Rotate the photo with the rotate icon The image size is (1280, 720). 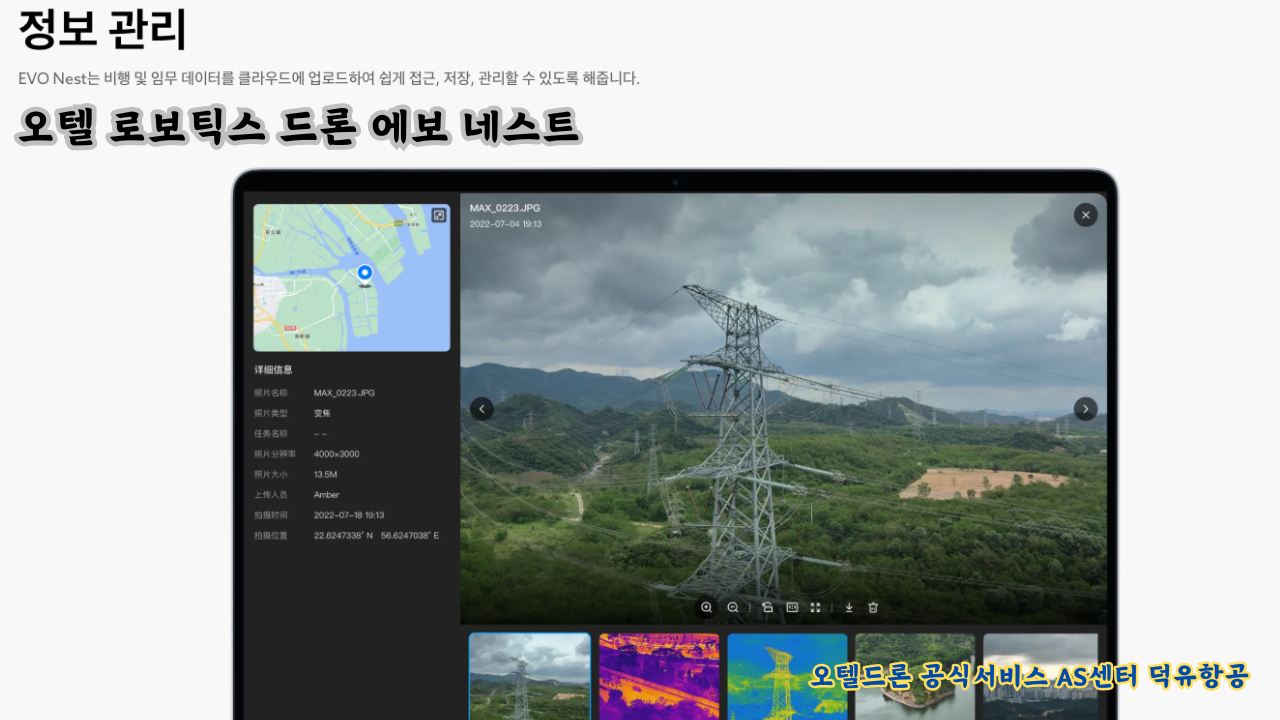[767, 607]
